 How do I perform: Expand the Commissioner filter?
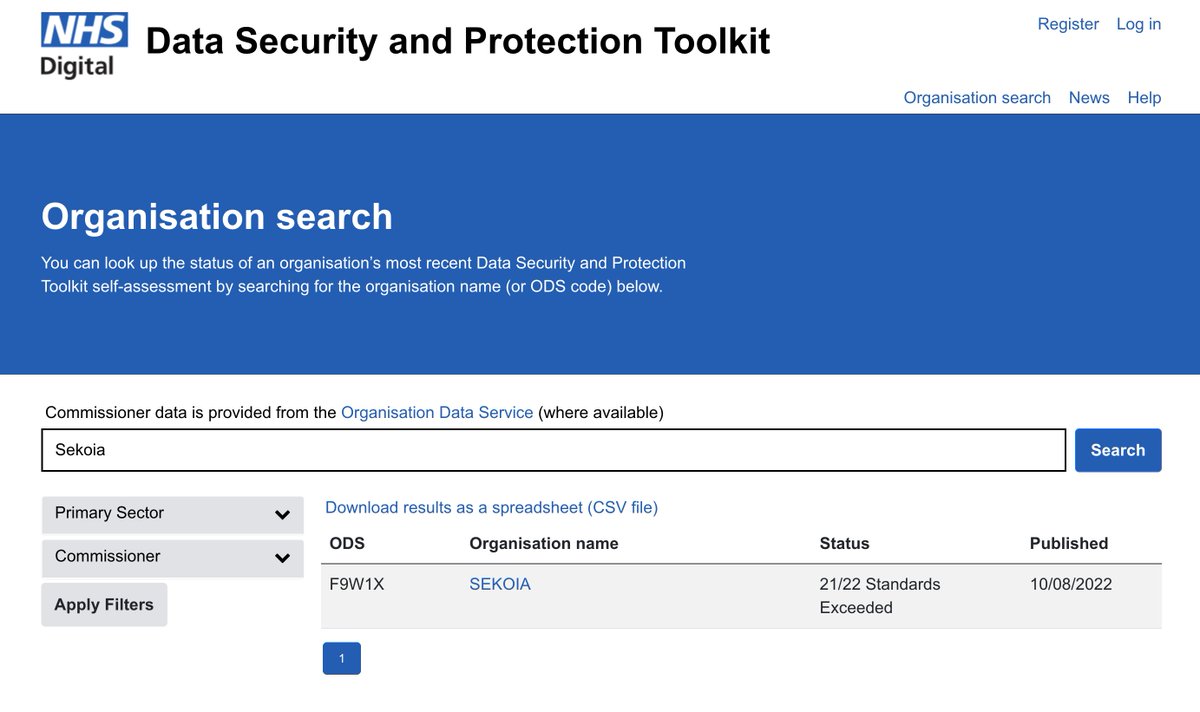(x=172, y=558)
